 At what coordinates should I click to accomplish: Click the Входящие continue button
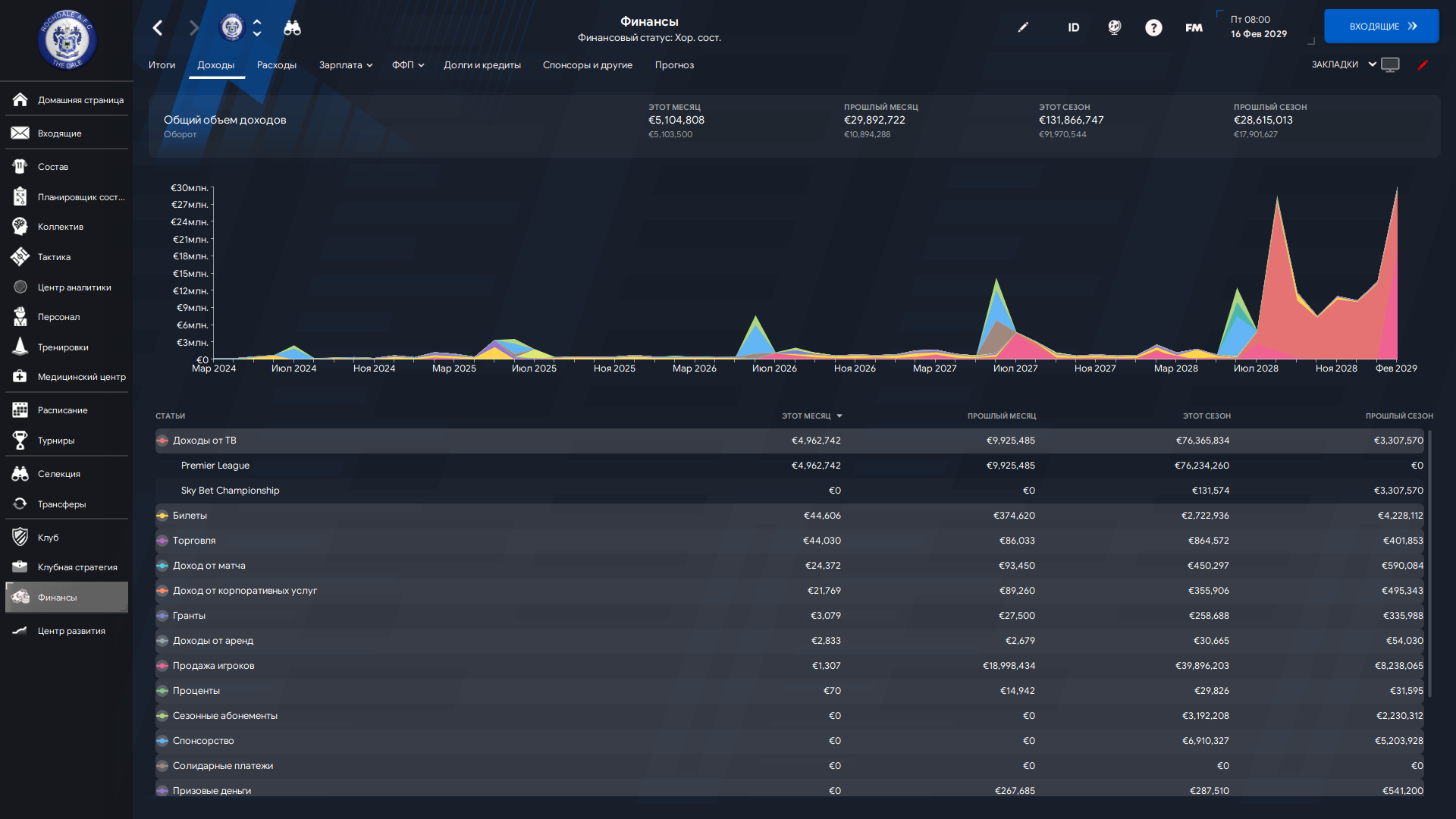click(x=1381, y=27)
